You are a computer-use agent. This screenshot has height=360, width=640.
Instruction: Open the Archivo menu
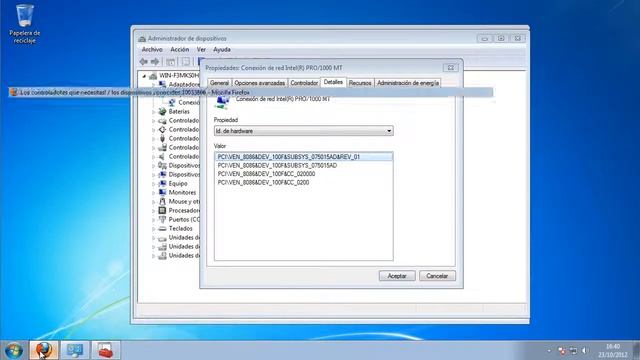click(152, 49)
